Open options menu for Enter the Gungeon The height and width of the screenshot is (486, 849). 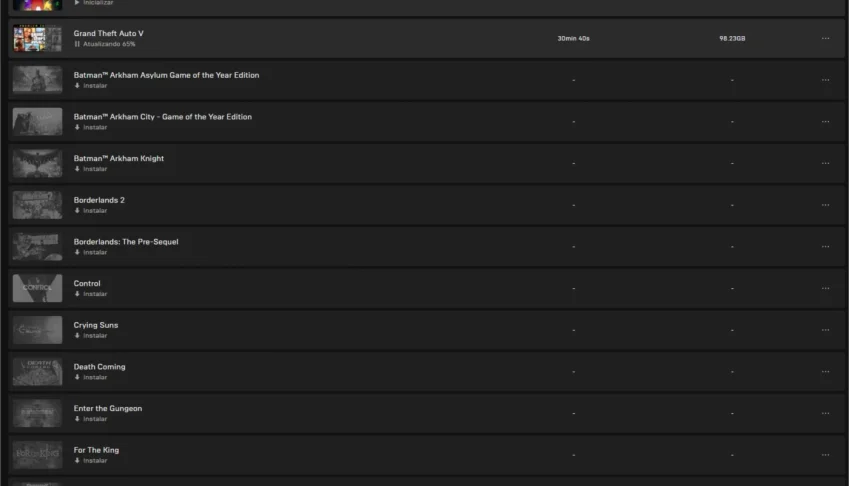[x=825, y=413]
